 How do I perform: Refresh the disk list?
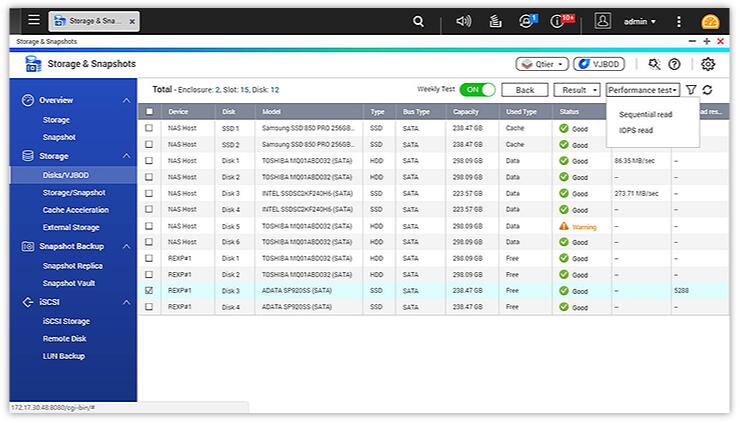[x=707, y=90]
